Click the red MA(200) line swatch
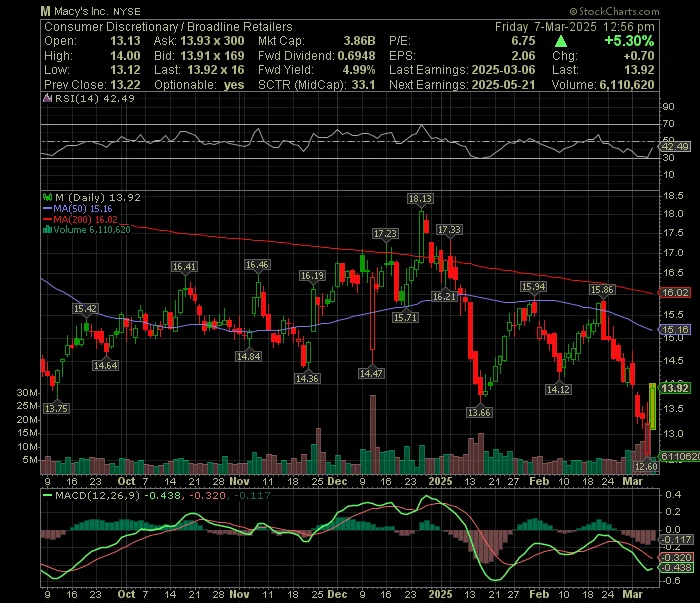 (47, 220)
